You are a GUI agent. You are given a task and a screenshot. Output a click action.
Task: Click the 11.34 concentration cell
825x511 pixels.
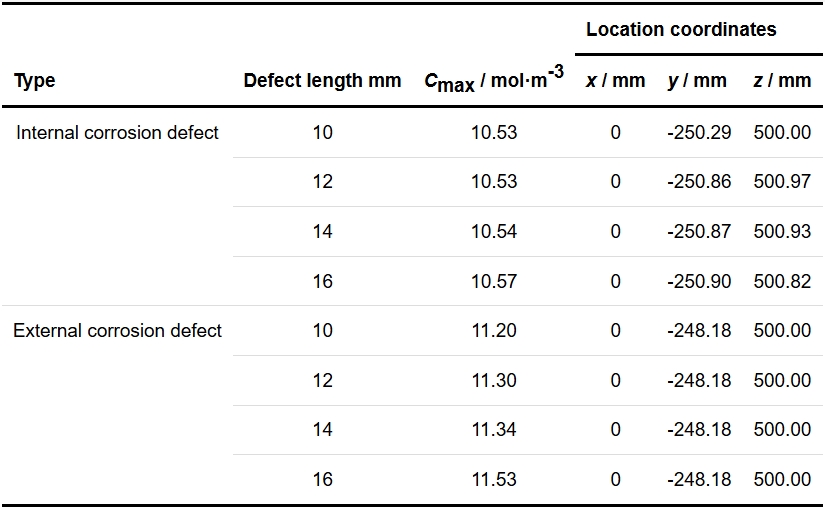coord(494,429)
